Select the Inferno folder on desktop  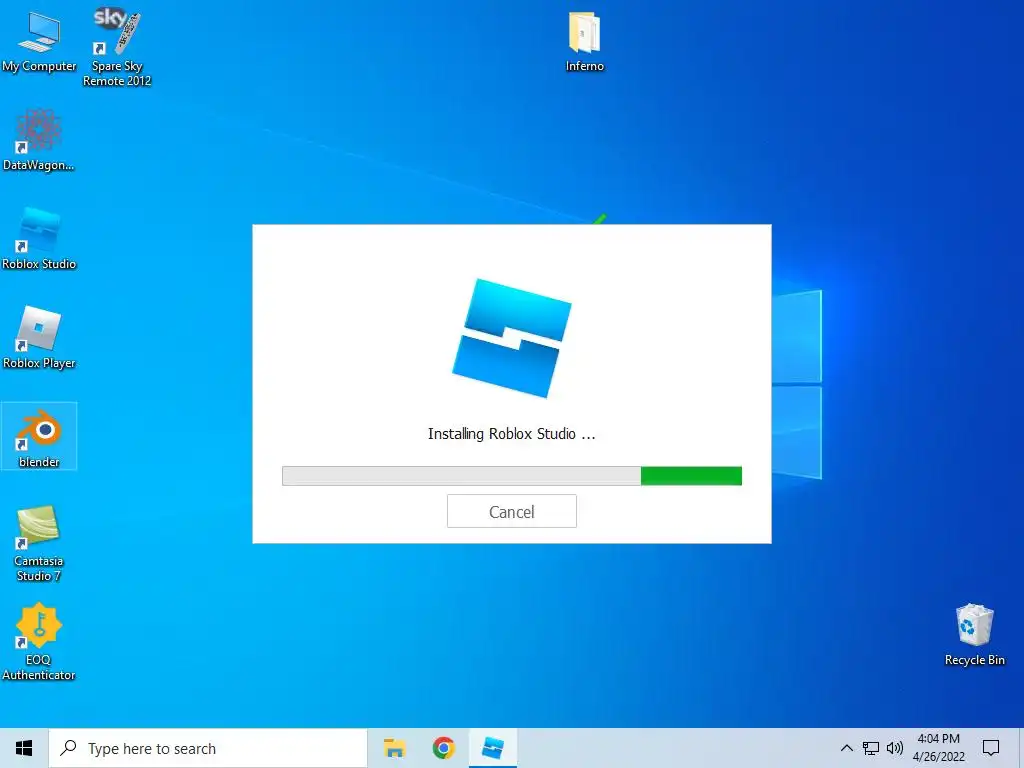pos(584,42)
